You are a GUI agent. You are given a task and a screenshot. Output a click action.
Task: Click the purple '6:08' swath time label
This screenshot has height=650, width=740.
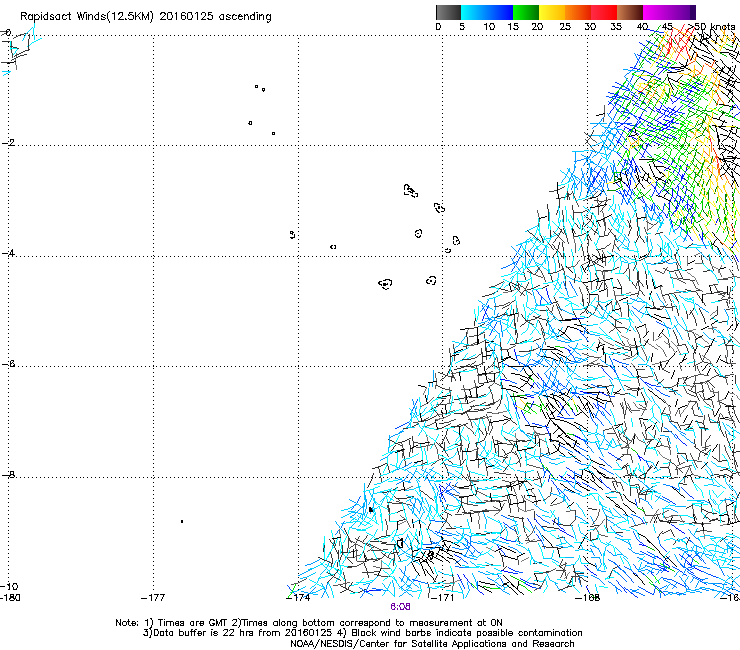coord(400,607)
